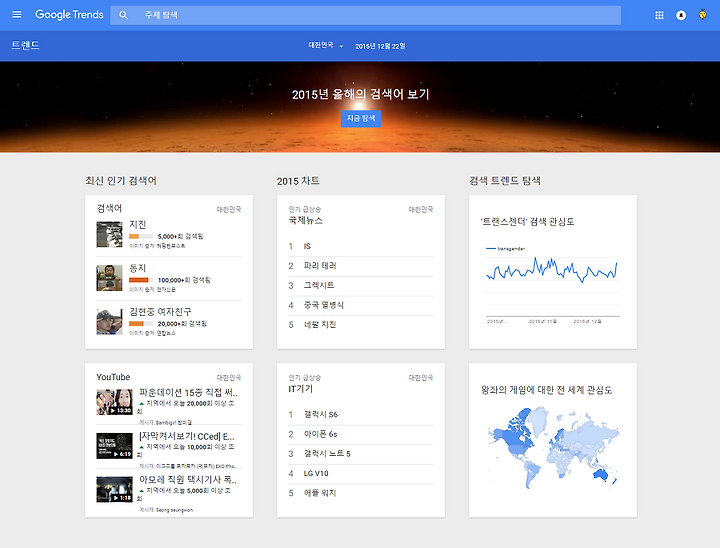Click the 김현중 여자친구 thumbnail image
The image size is (720, 548).
[x=109, y=322]
